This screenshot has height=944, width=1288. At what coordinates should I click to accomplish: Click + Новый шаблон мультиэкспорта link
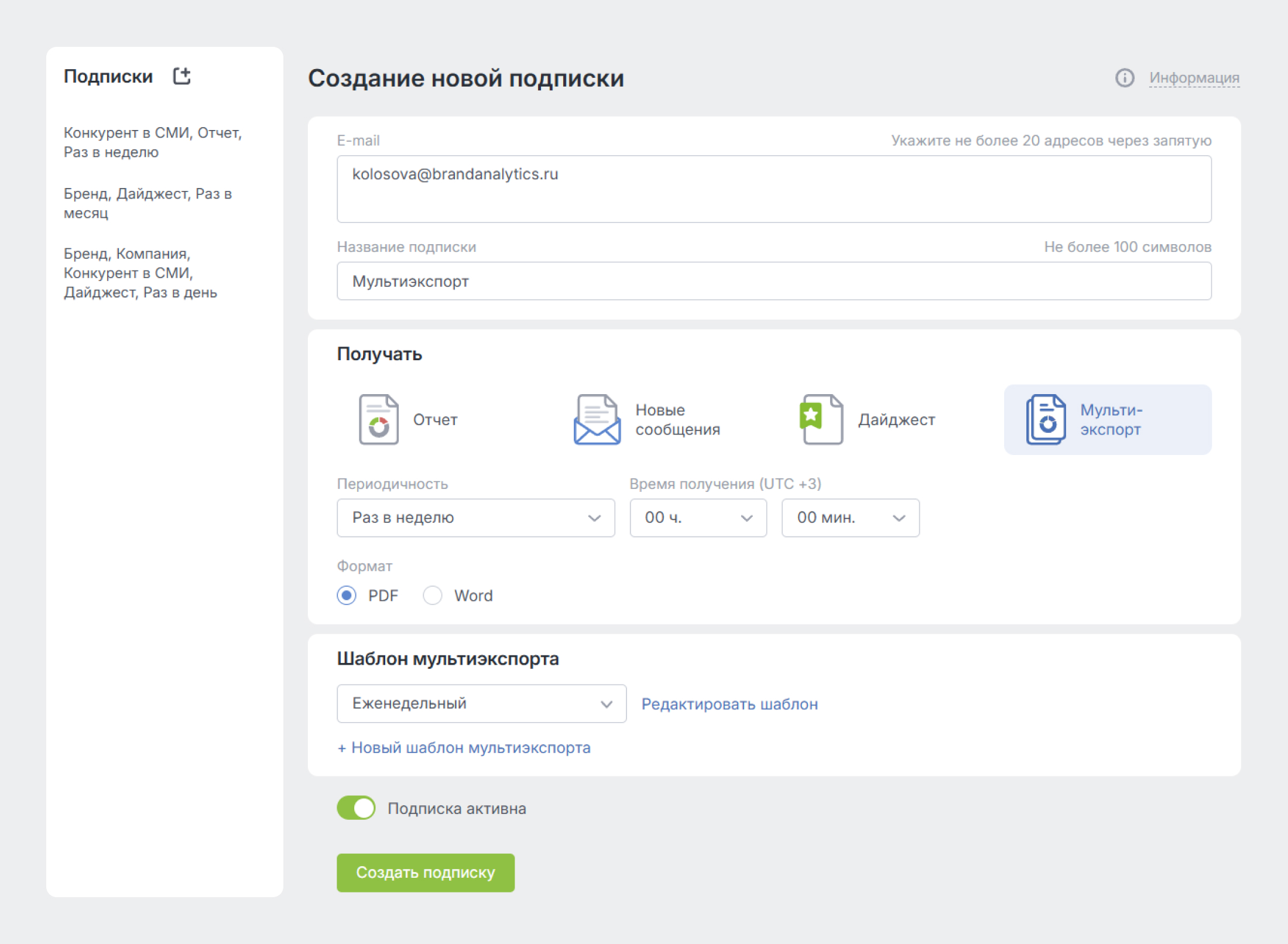[x=464, y=748]
